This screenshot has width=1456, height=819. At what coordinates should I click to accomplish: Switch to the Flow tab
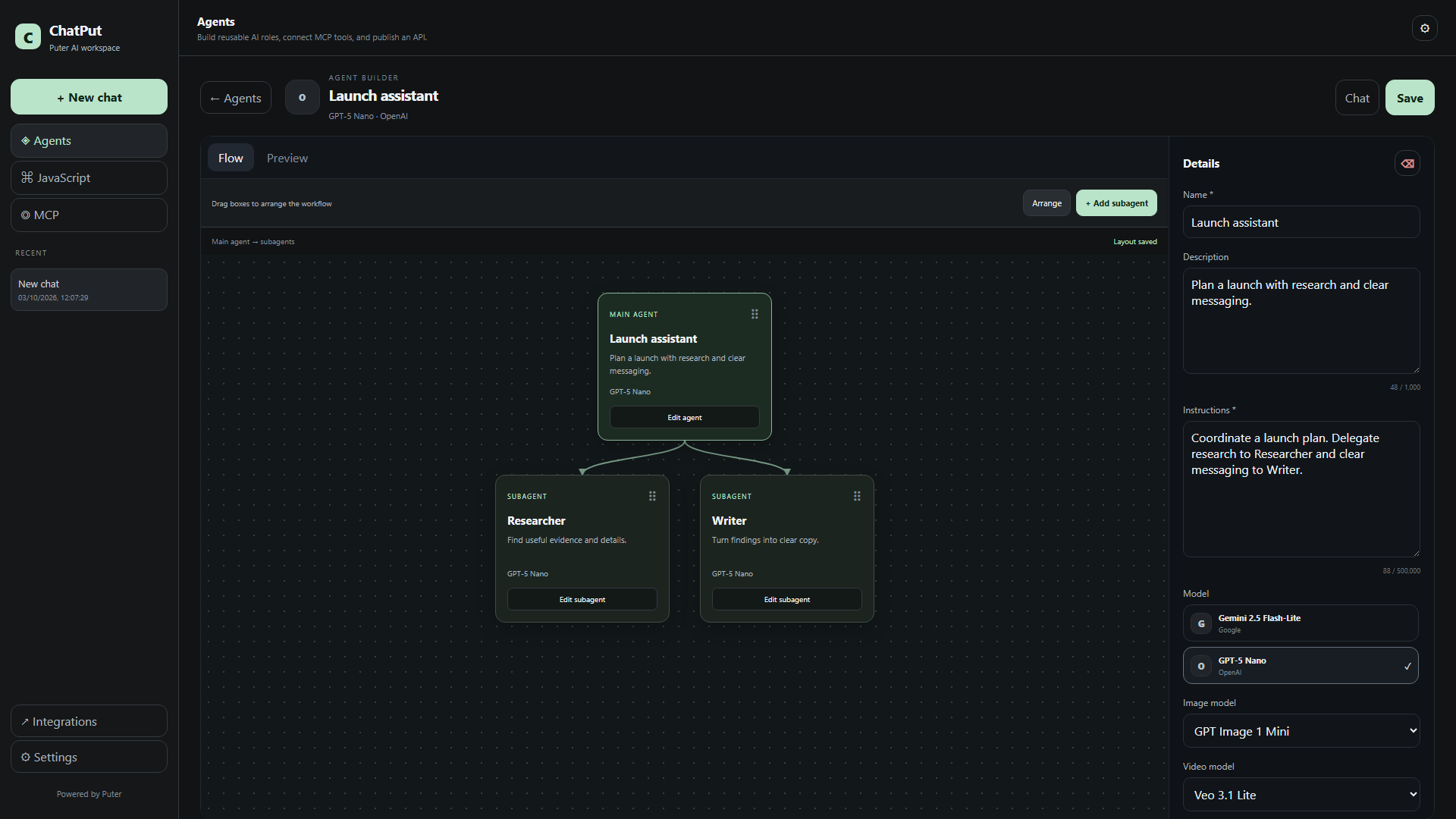coord(231,158)
